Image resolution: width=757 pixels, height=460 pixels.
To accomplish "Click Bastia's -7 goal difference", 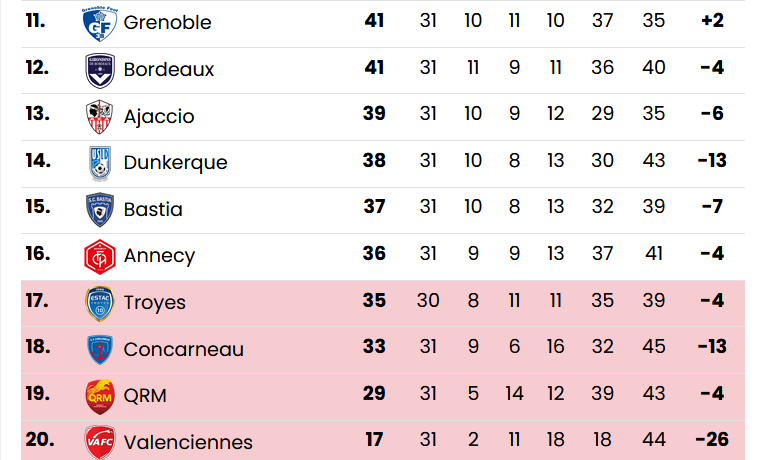I will [x=711, y=209].
